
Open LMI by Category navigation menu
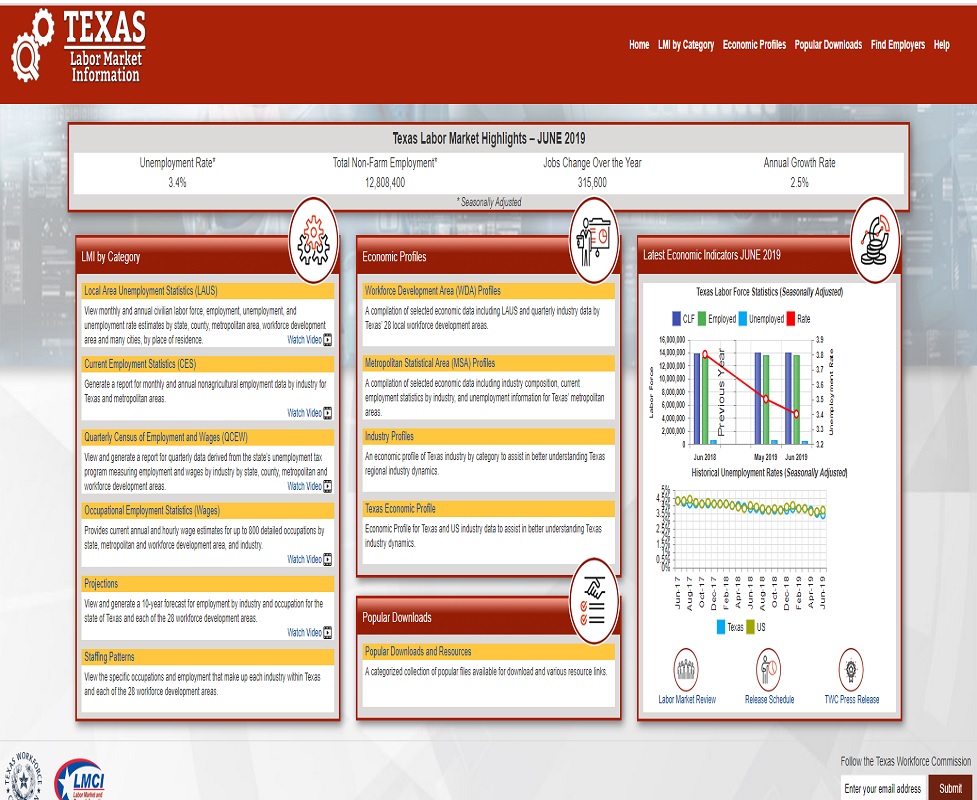coord(686,45)
